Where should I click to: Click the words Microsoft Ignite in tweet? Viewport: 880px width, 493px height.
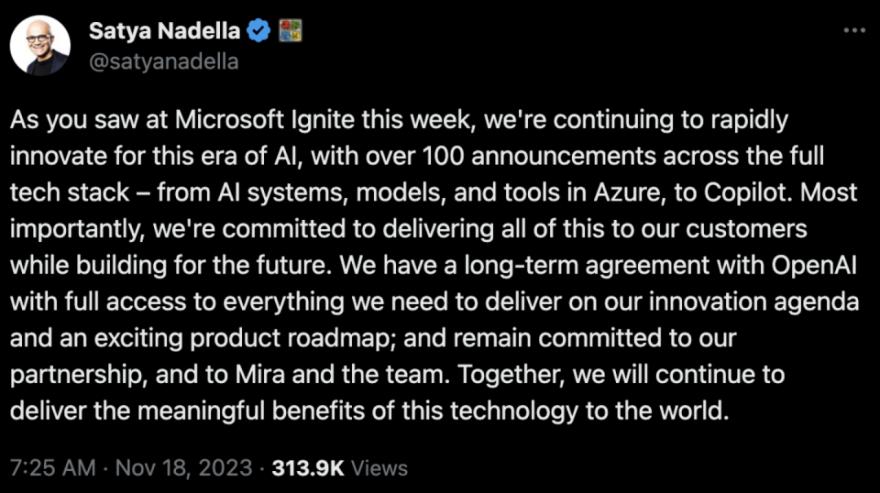click(264, 120)
